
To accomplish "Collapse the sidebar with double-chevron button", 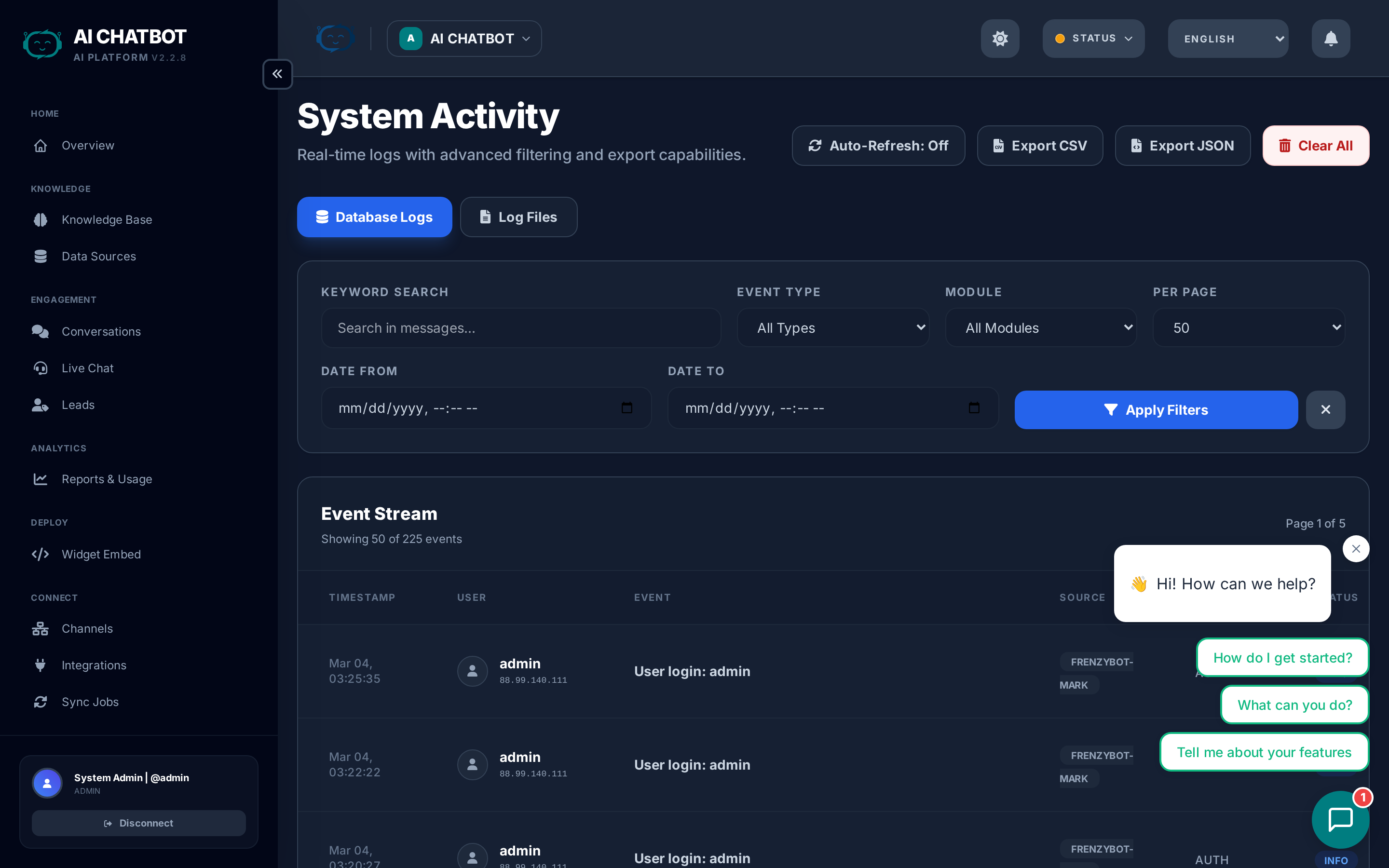I will [x=277, y=74].
